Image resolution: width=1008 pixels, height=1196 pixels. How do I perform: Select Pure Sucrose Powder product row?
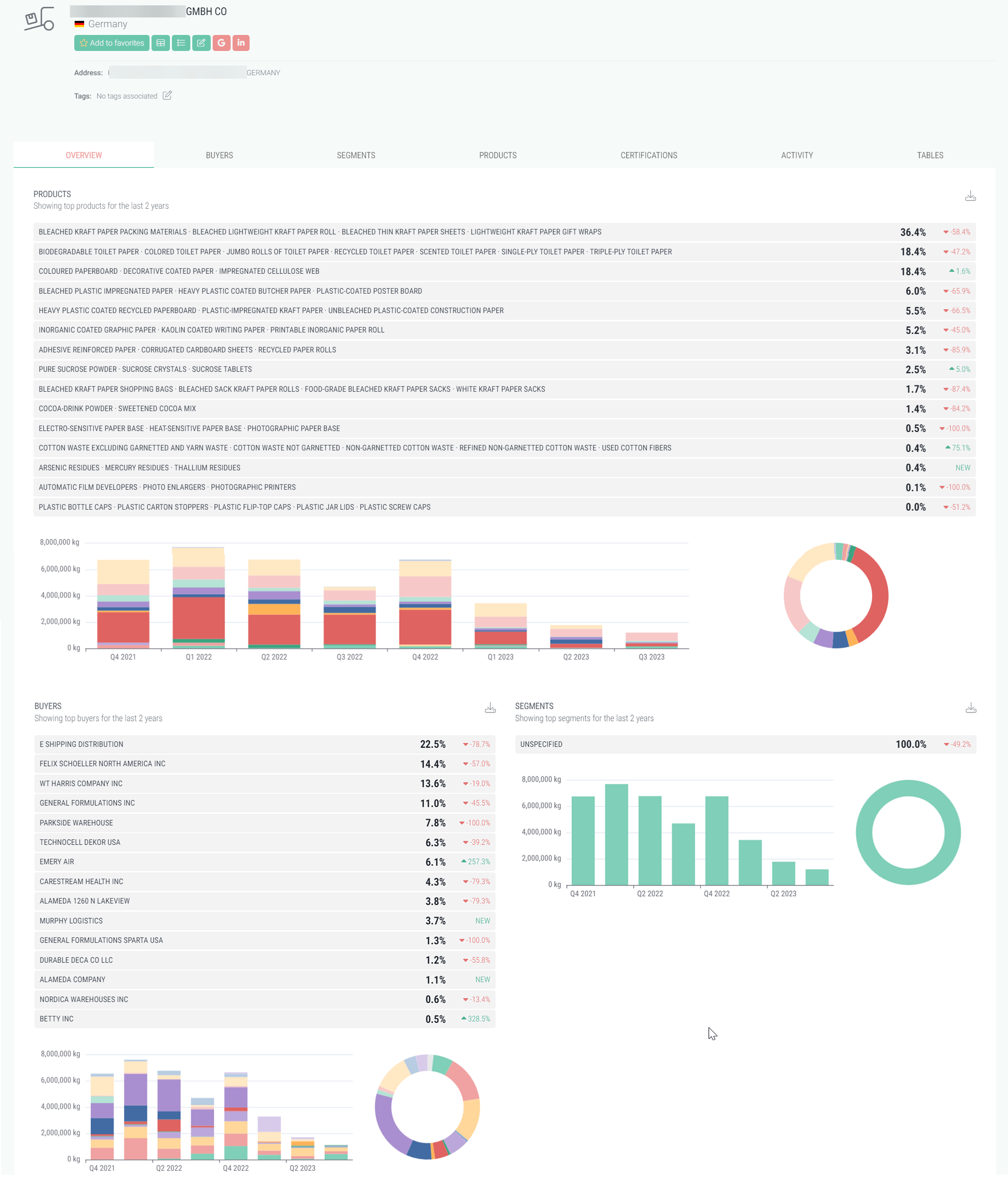[504, 369]
